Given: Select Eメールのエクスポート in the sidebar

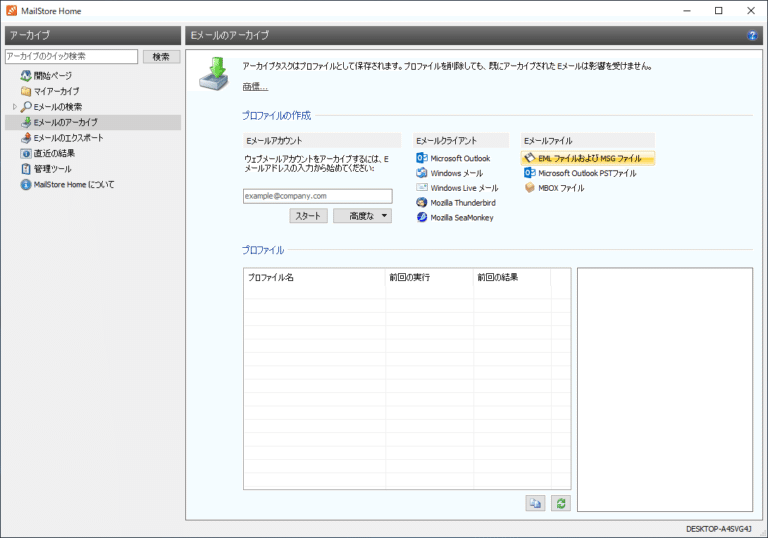Looking at the screenshot, I should pos(69,138).
